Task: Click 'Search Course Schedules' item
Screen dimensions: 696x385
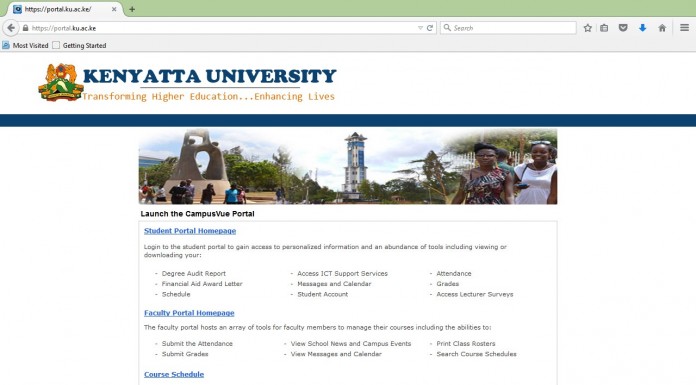Action: point(476,354)
